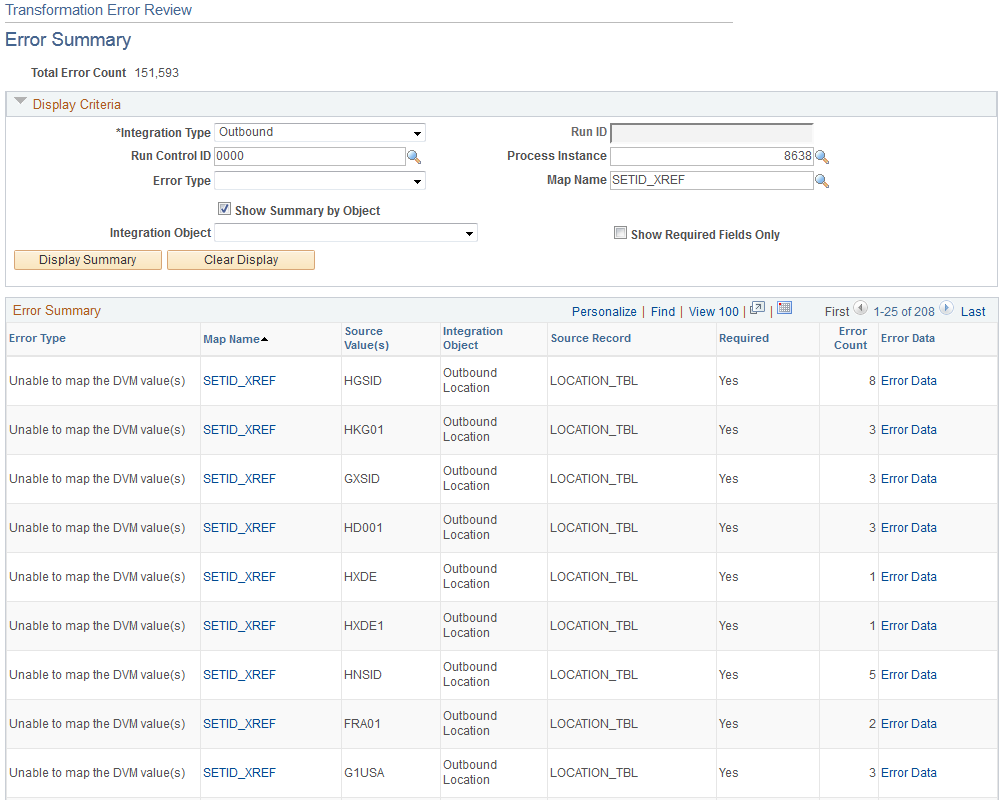The height and width of the screenshot is (800, 1001).
Task: Click the Total Error Count value 151,593
Action: [156, 73]
